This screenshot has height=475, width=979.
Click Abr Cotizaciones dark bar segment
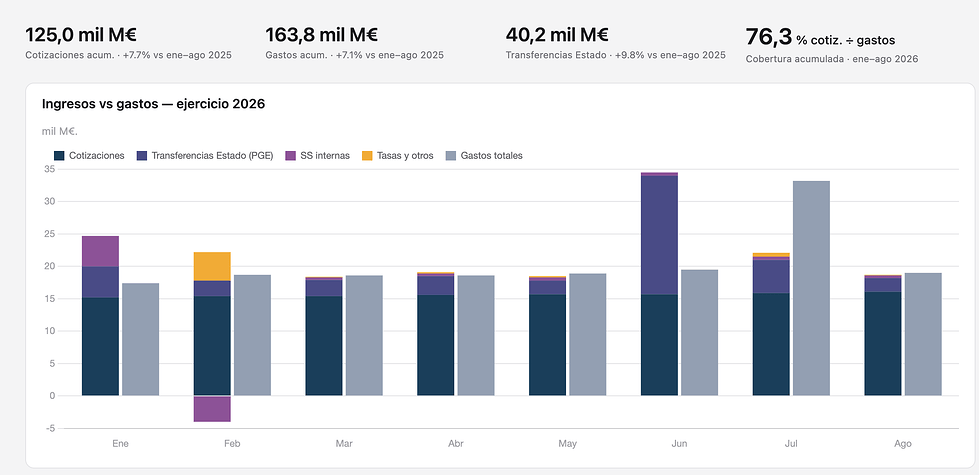[x=436, y=345]
